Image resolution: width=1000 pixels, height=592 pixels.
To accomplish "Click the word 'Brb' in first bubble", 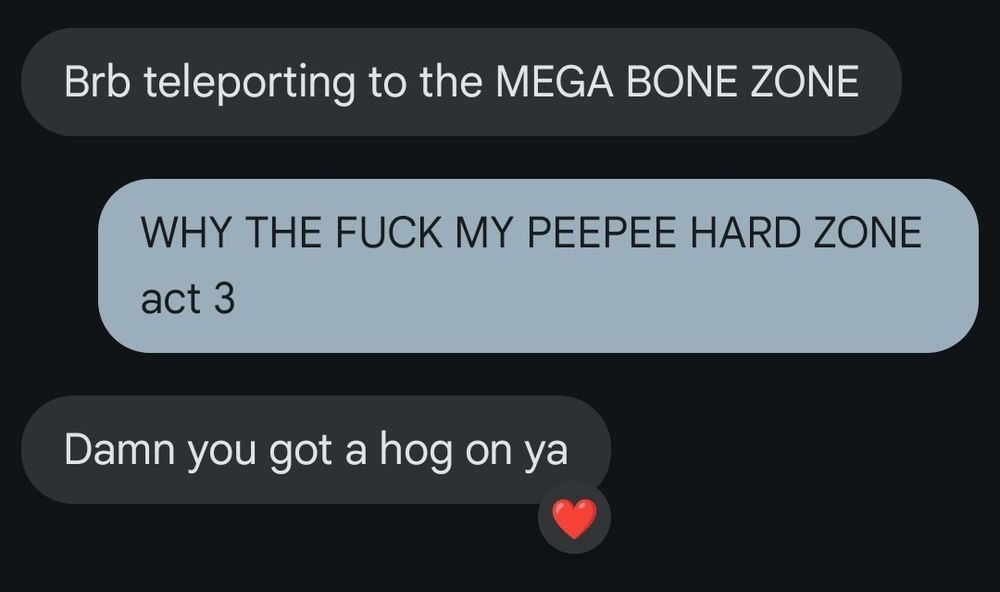I will coord(97,82).
